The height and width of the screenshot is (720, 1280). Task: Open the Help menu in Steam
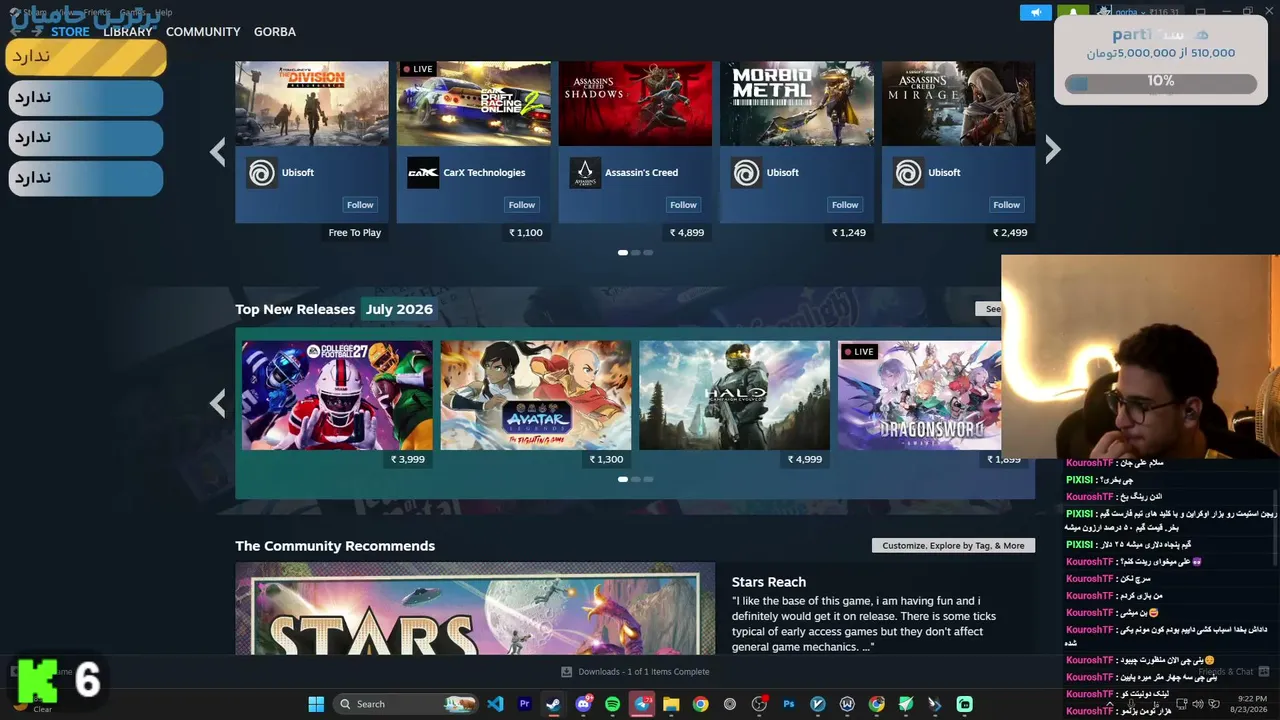coord(163,13)
